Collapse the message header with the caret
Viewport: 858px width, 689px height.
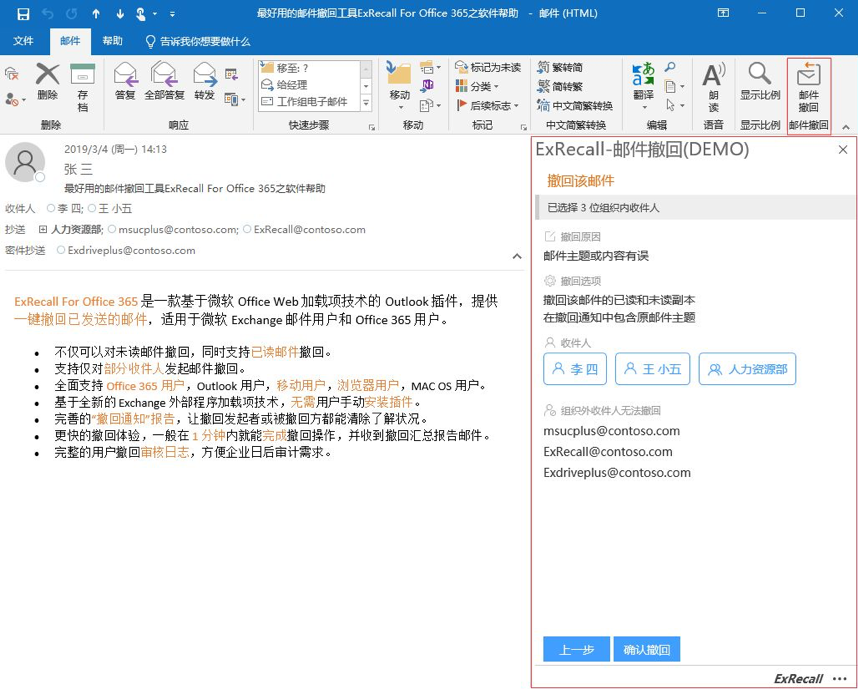517,256
